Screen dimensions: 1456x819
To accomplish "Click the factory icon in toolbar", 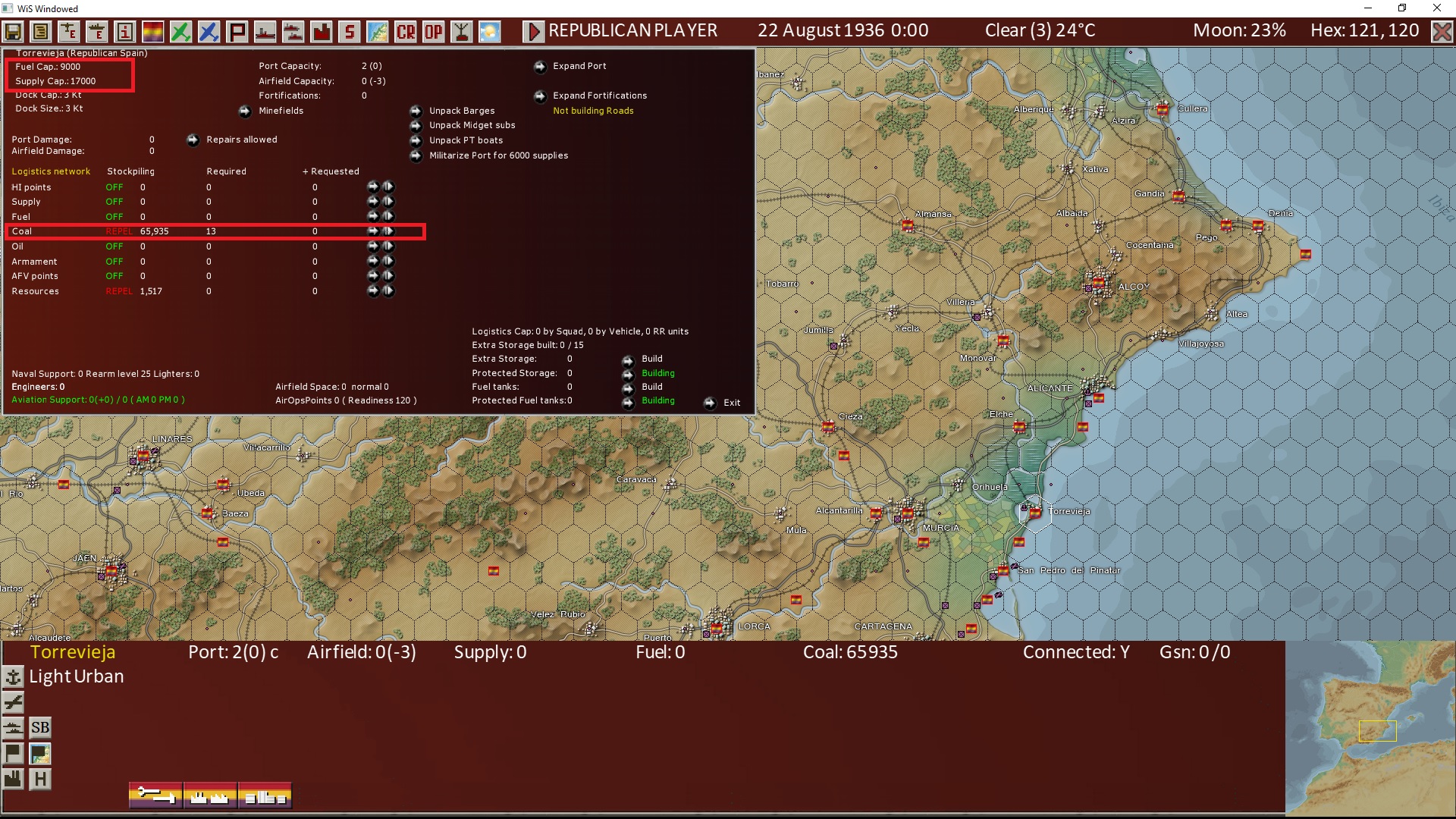I will [322, 32].
